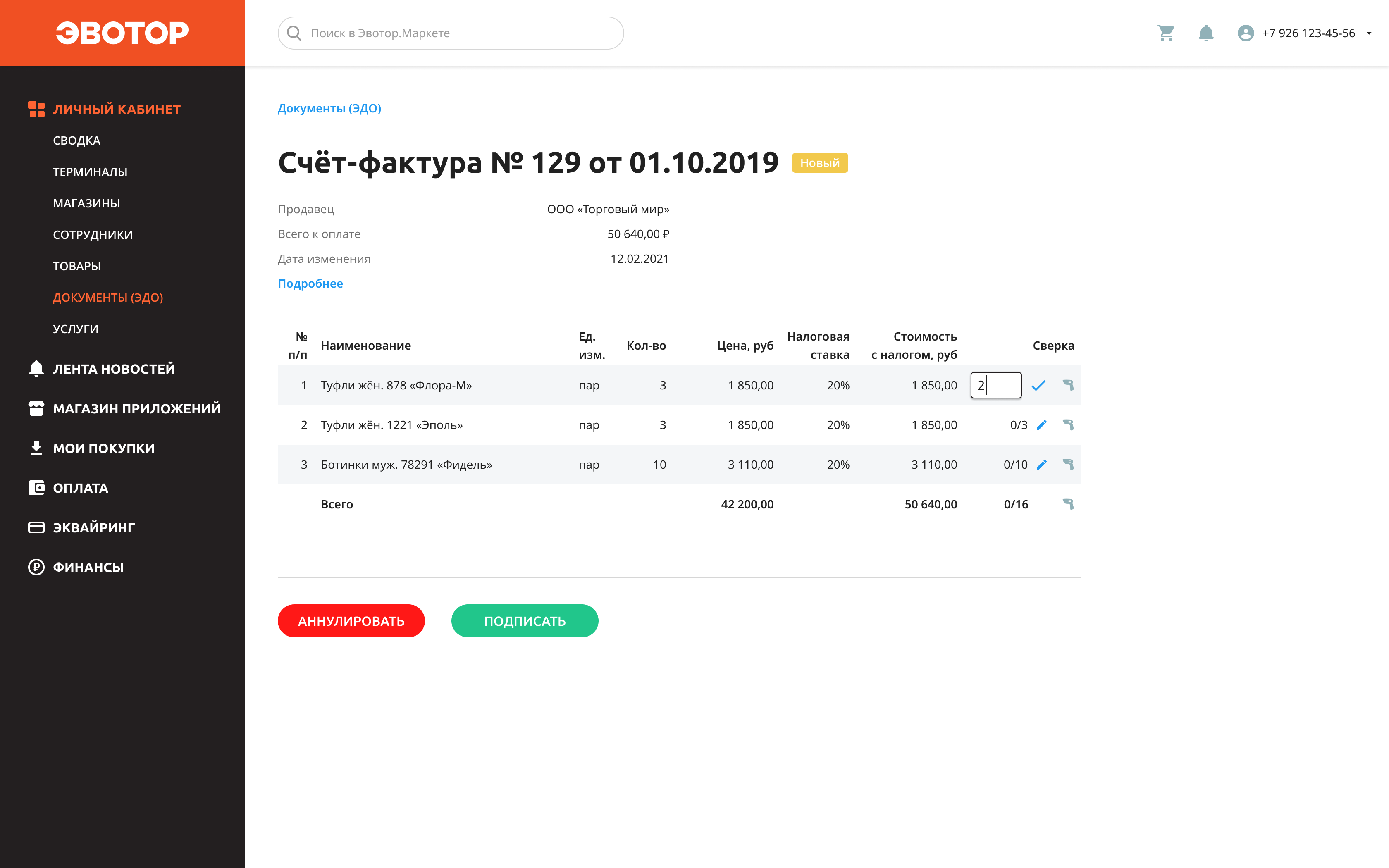This screenshot has width=1389, height=868.
Task: Open Магазины in the sidebar
Action: pos(86,203)
